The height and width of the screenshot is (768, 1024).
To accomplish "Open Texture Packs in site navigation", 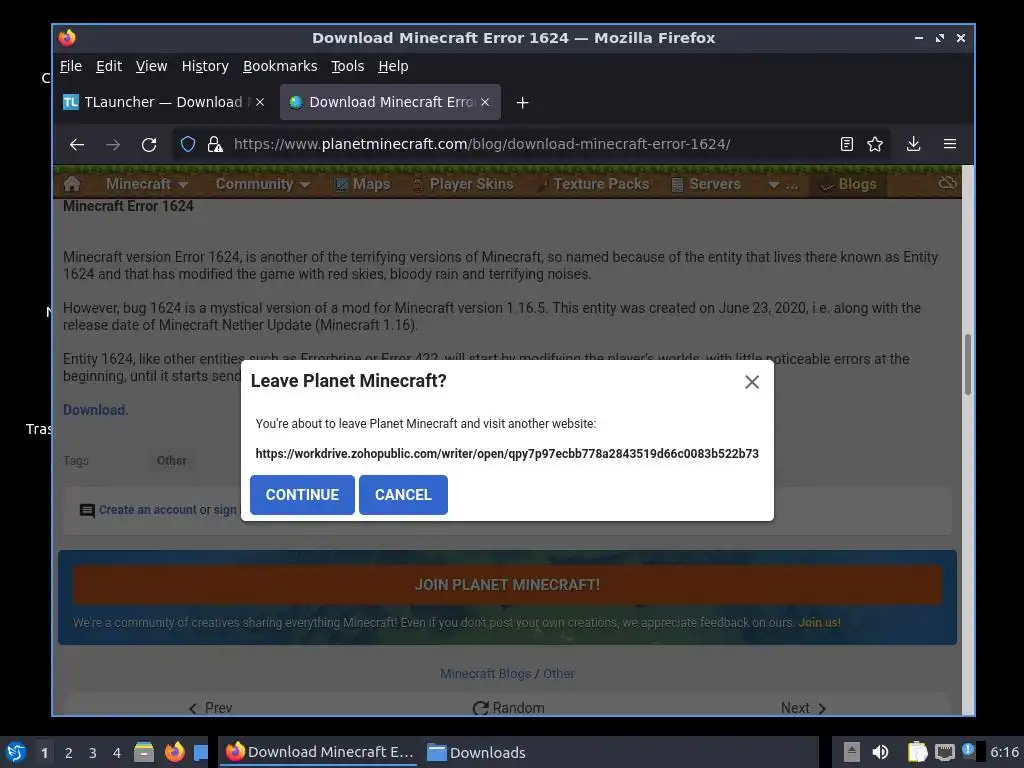I will (x=593, y=184).
